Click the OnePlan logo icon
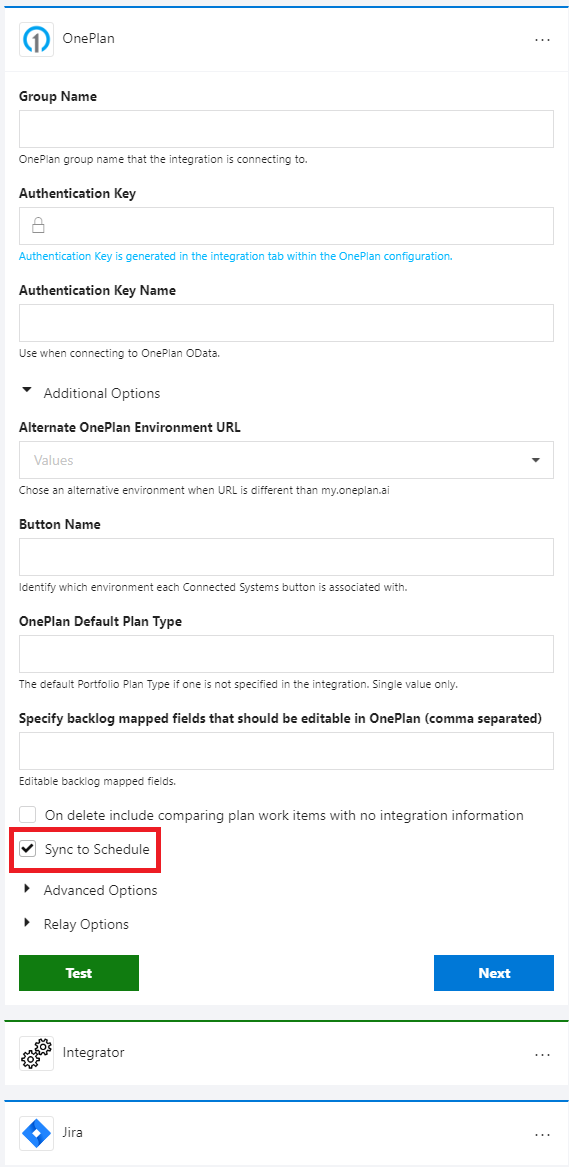Screen dimensions: 569x1167 point(36,39)
